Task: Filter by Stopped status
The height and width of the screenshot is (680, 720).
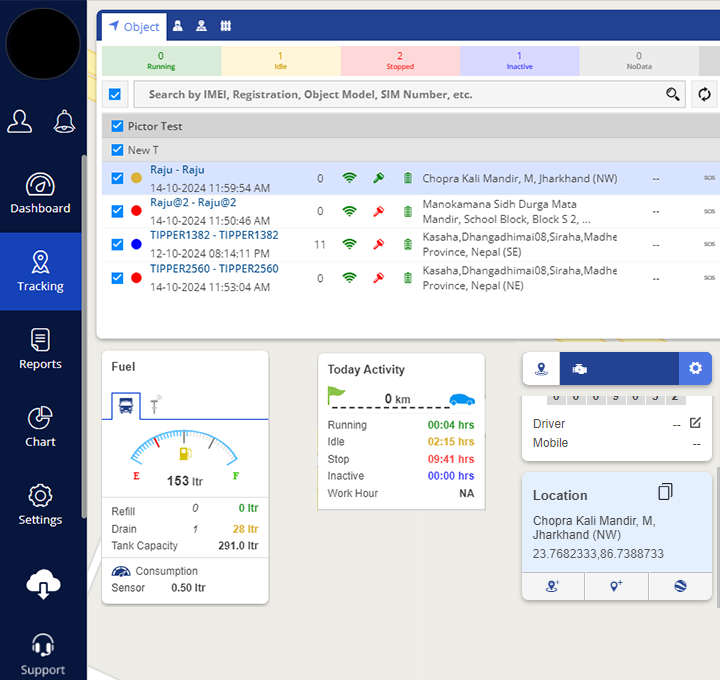Action: 400,61
